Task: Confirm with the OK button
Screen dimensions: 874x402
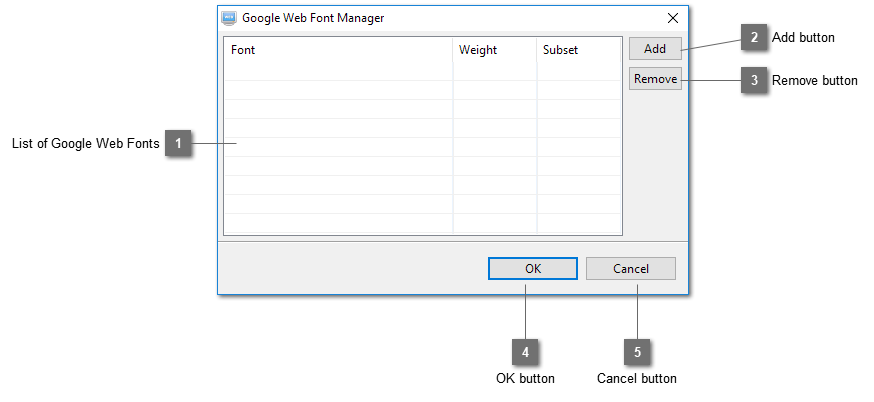Action: coord(533,268)
